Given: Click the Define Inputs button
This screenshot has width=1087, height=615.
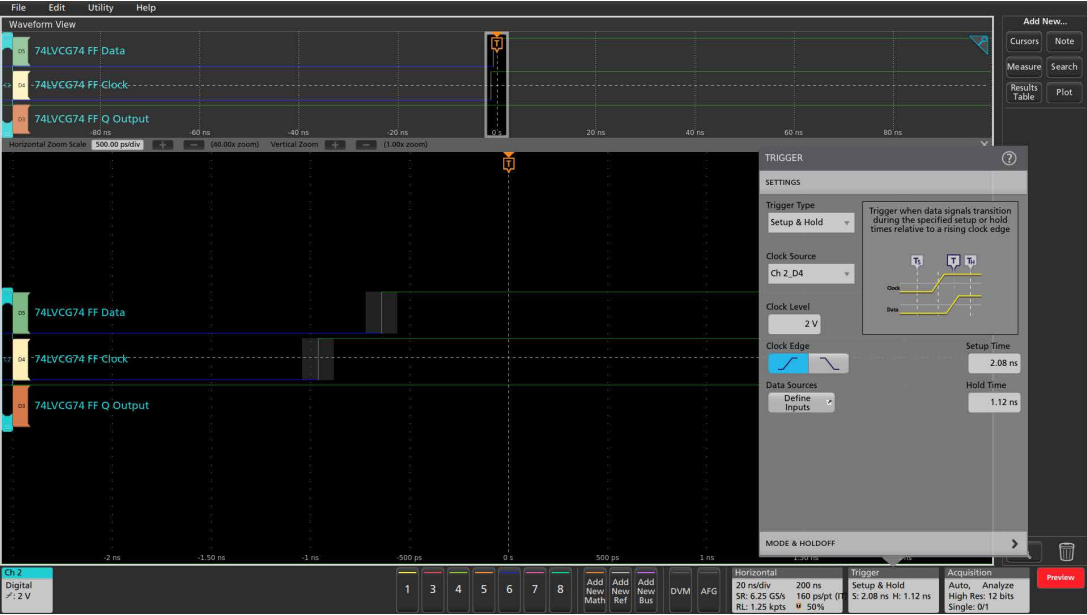Looking at the screenshot, I should pos(800,403).
